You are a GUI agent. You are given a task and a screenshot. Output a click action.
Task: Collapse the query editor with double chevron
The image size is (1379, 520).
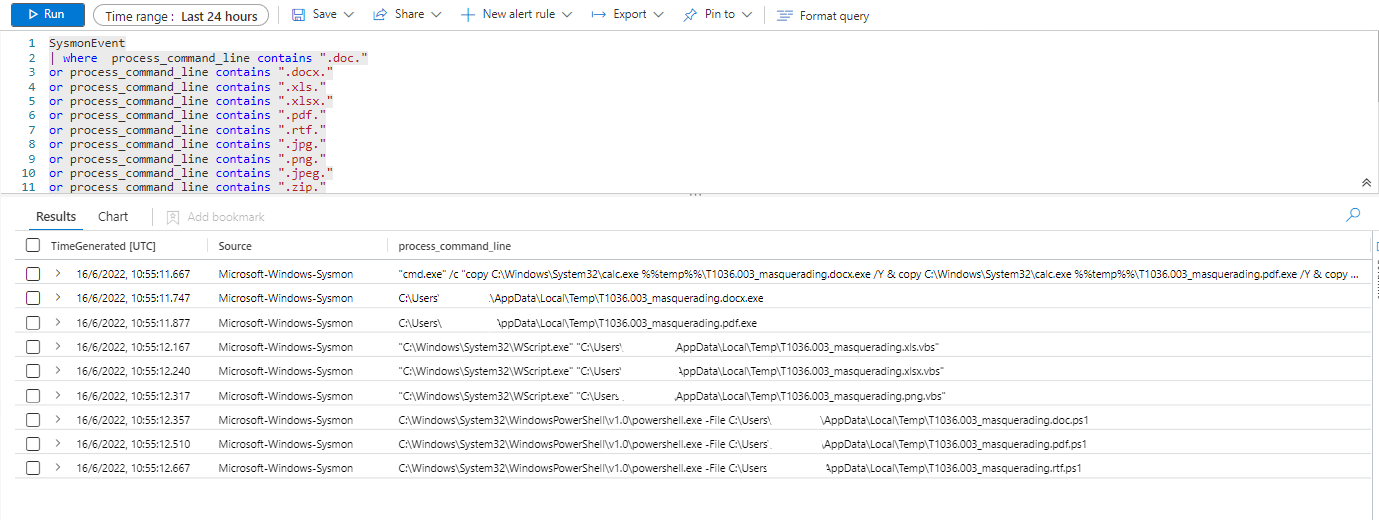click(1366, 183)
